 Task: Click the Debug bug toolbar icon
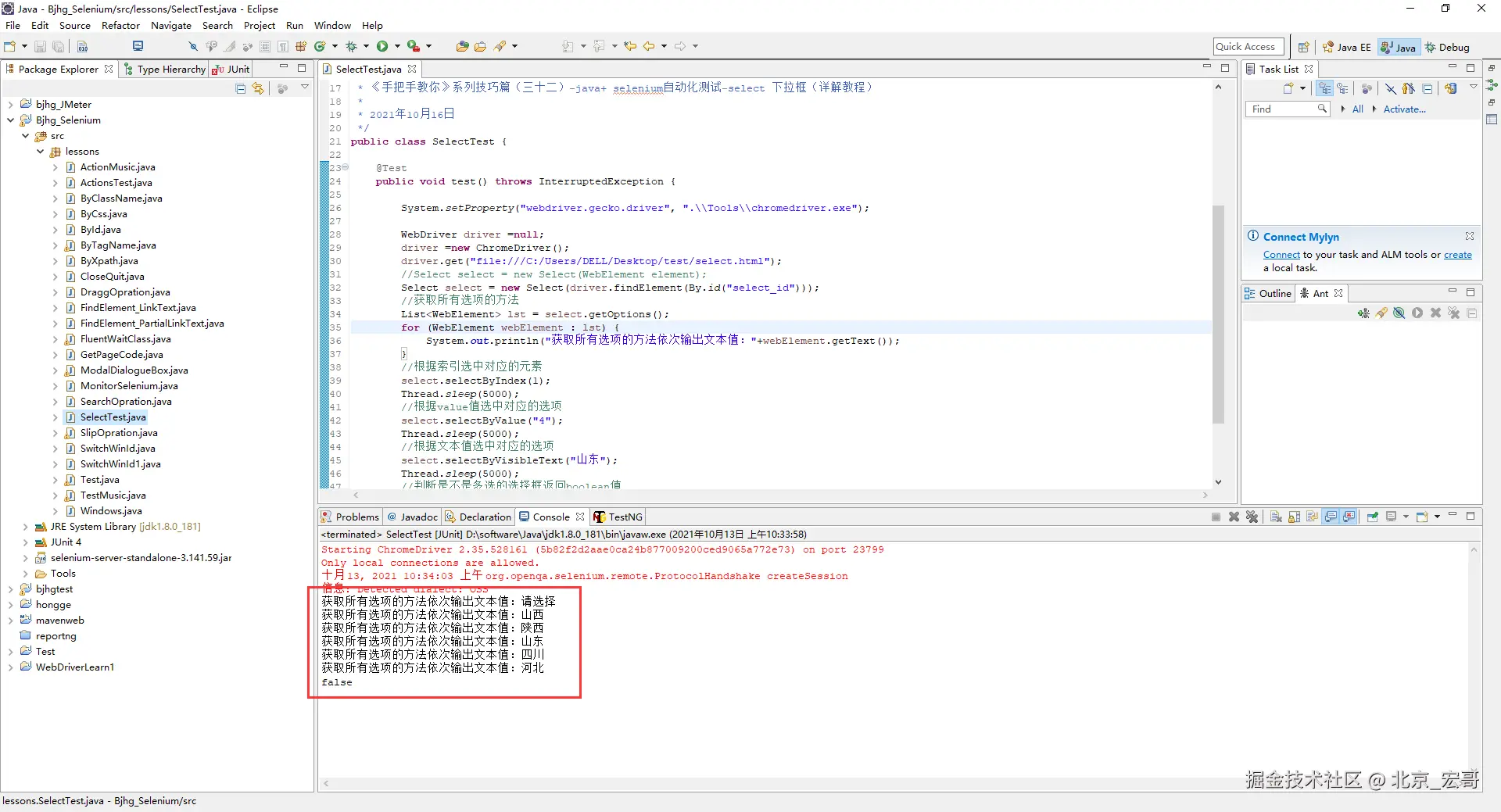pos(351,47)
